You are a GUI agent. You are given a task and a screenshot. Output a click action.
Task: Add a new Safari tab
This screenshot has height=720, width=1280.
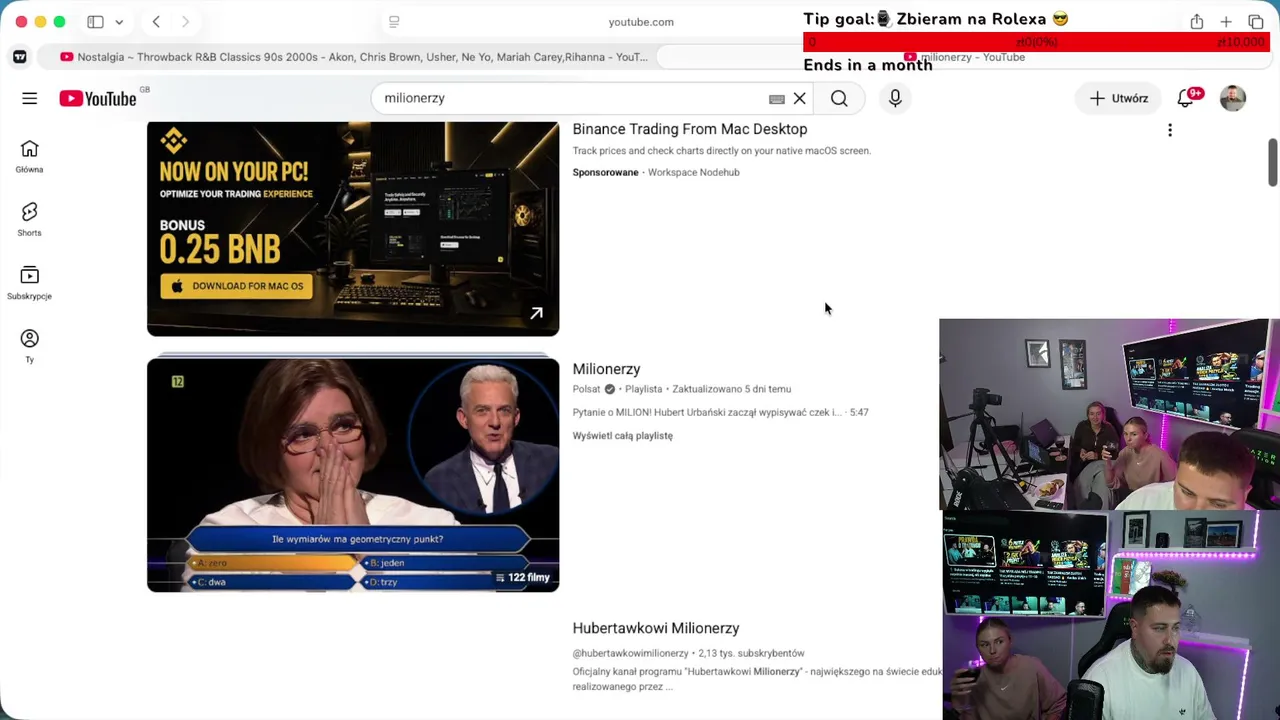(1226, 22)
